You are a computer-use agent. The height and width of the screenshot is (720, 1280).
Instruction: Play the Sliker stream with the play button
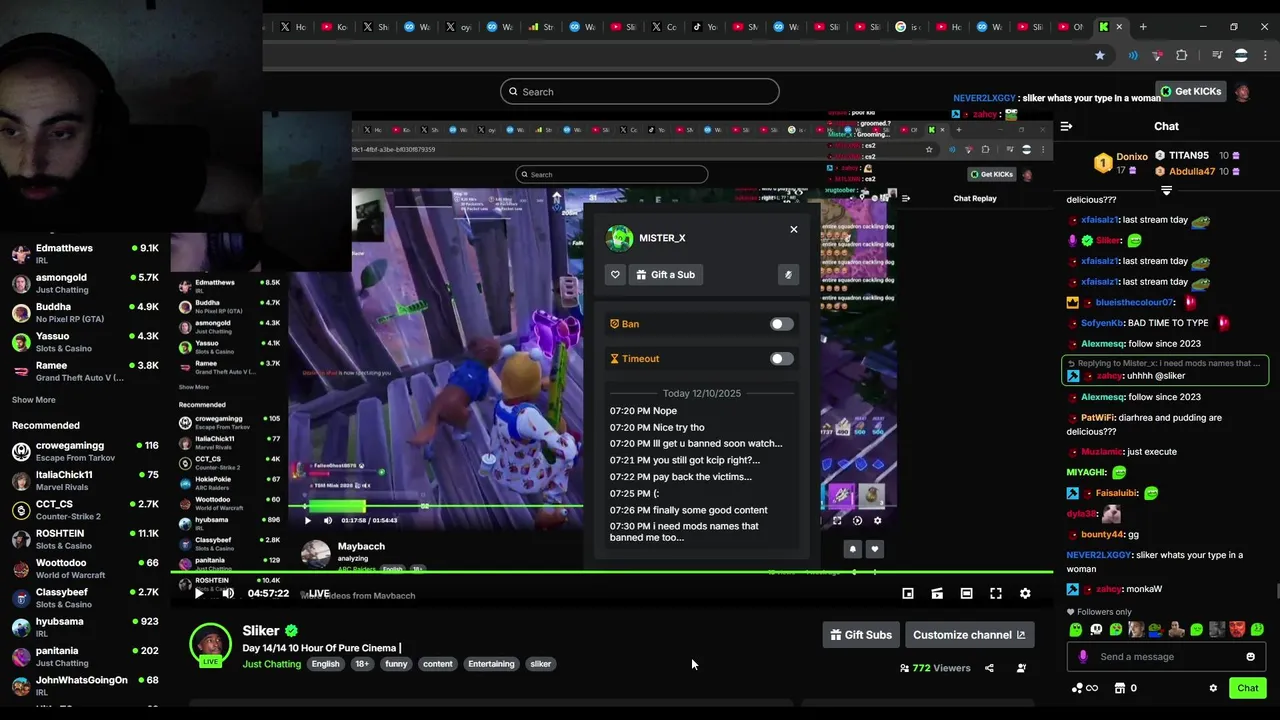click(x=199, y=593)
